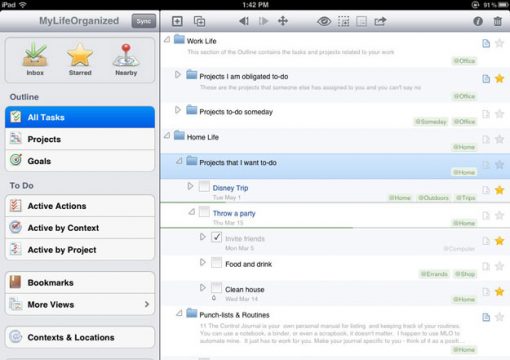Open the Starred view icon
Screen dimensions: 510x360
80,59
